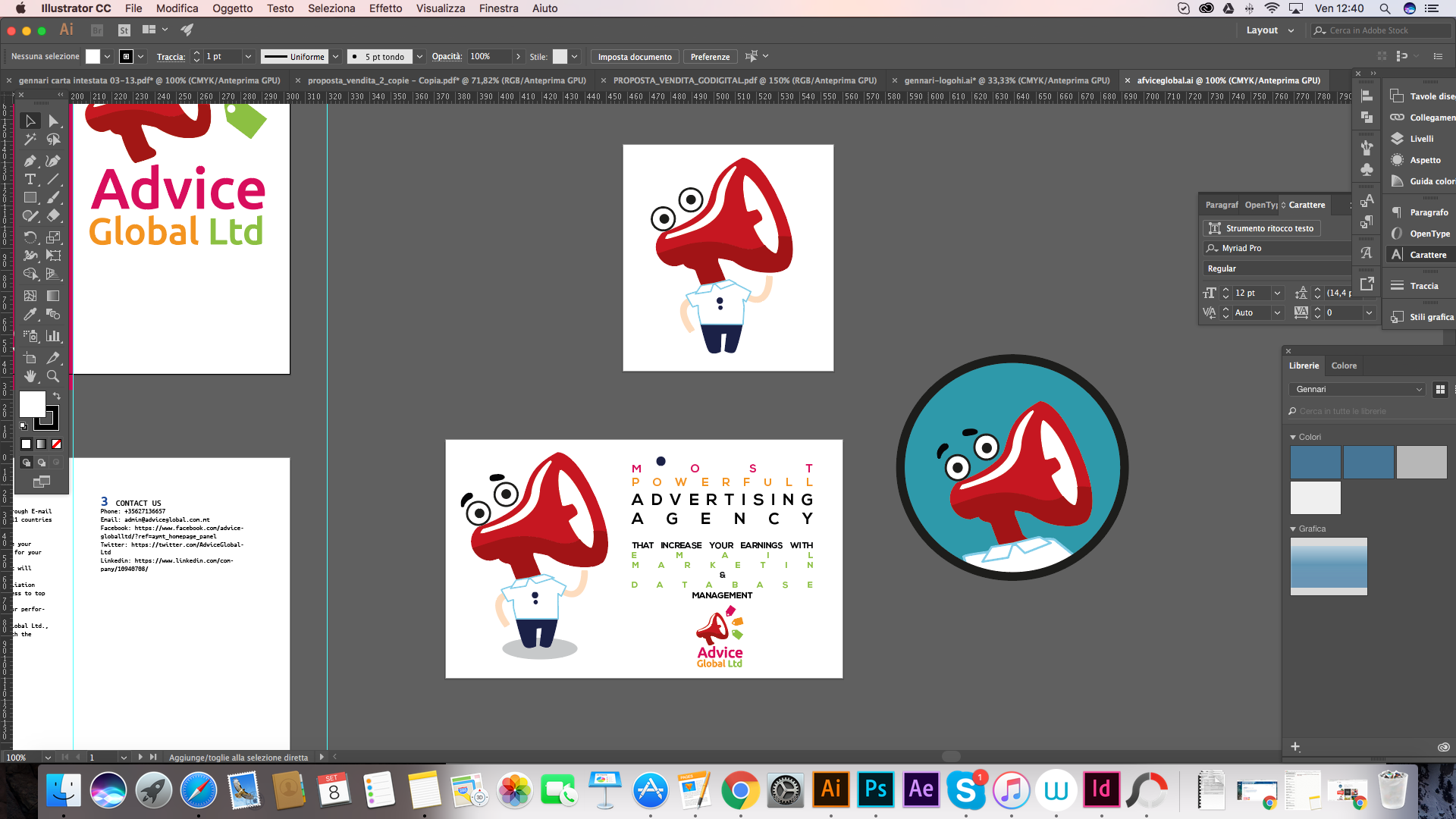Select the first blue swatch in Colori
1456x819 pixels.
[1315, 463]
